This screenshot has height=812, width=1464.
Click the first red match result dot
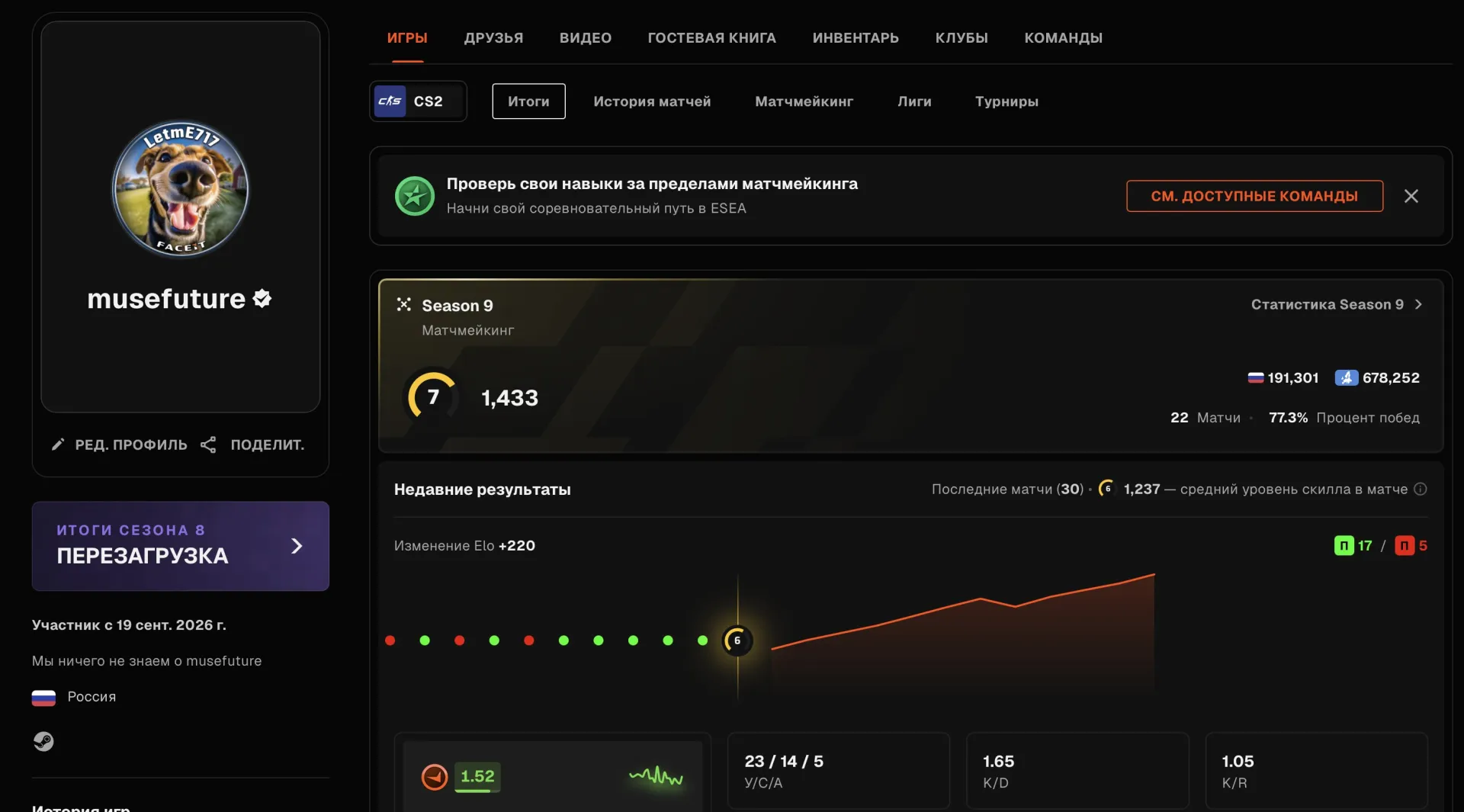point(390,640)
